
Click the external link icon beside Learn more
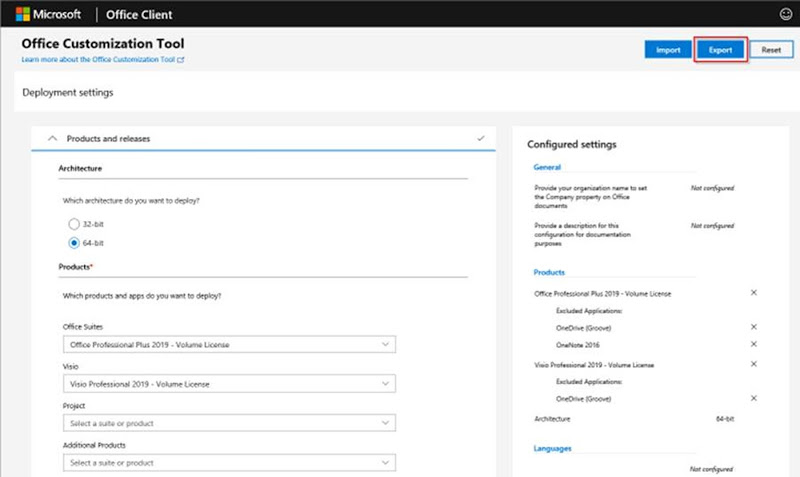tap(181, 60)
